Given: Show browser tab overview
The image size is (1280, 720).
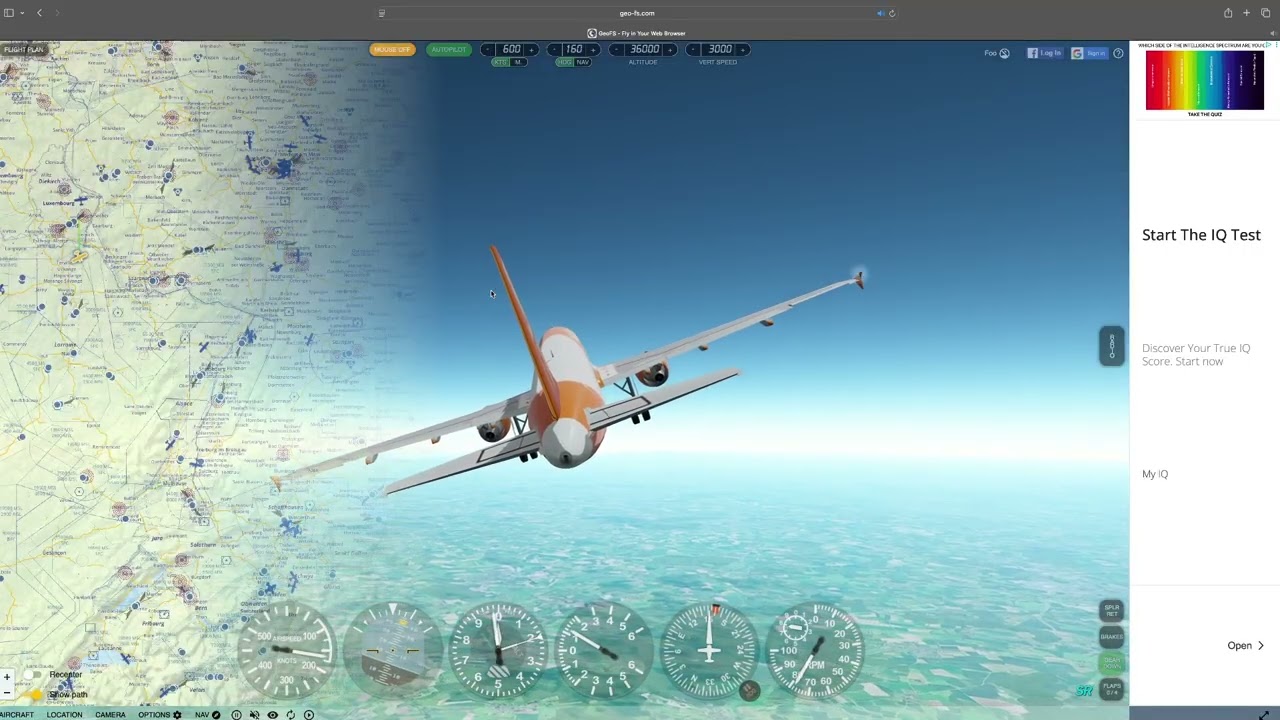Looking at the screenshot, I should pos(1265,13).
